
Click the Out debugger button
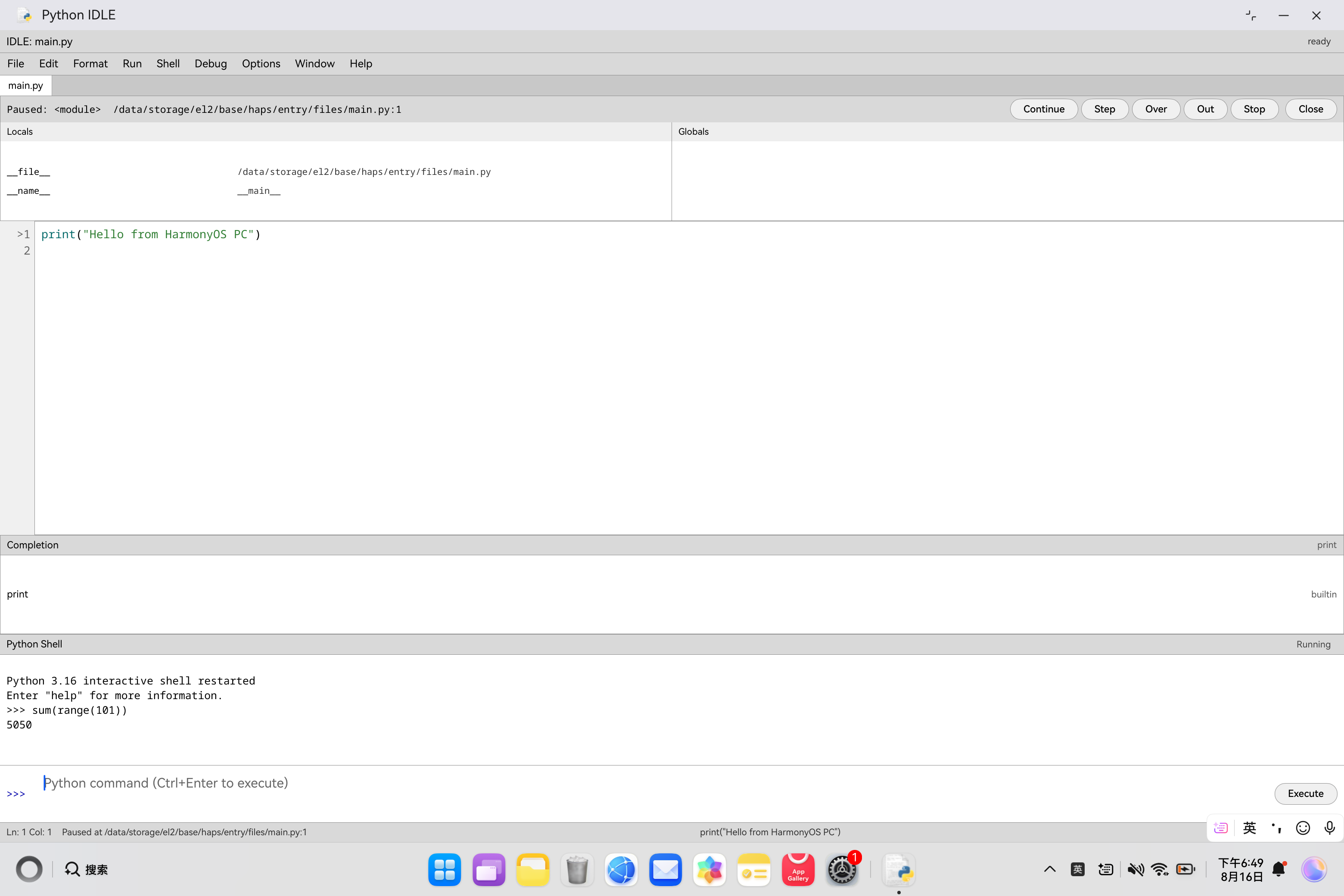[x=1205, y=109]
